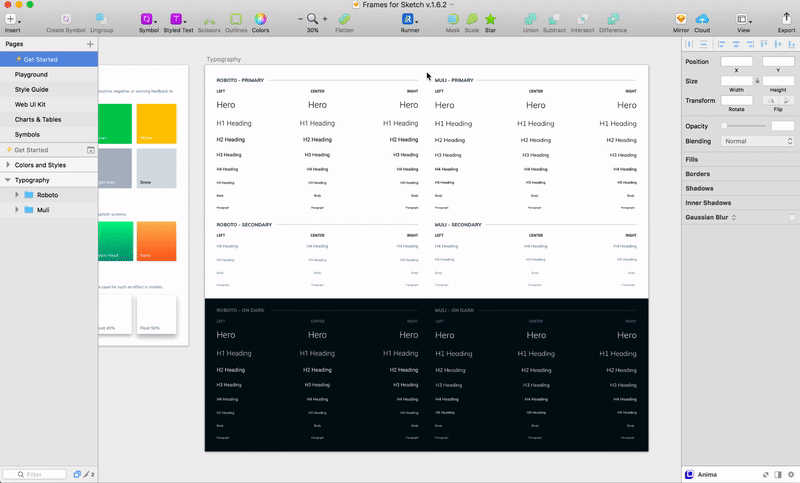The height and width of the screenshot is (483, 800).
Task: Click the Export icon
Action: click(x=786, y=18)
